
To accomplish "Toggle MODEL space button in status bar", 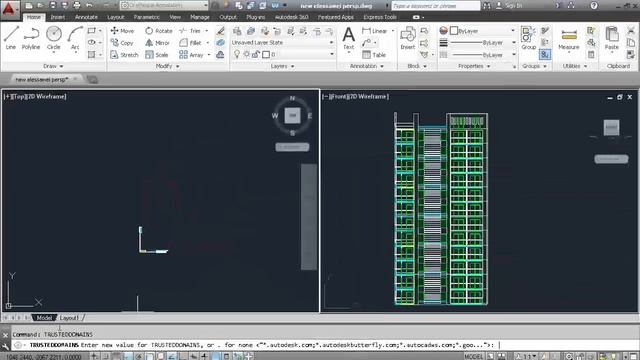I will [473, 356].
